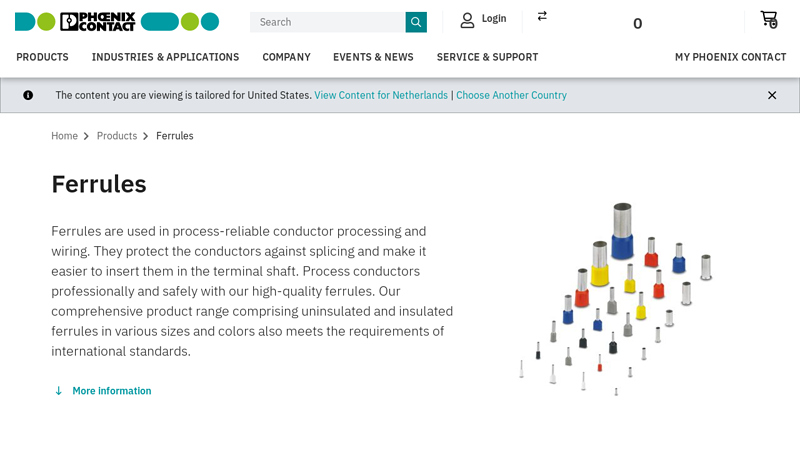Go to Home breadcrumb

64,136
